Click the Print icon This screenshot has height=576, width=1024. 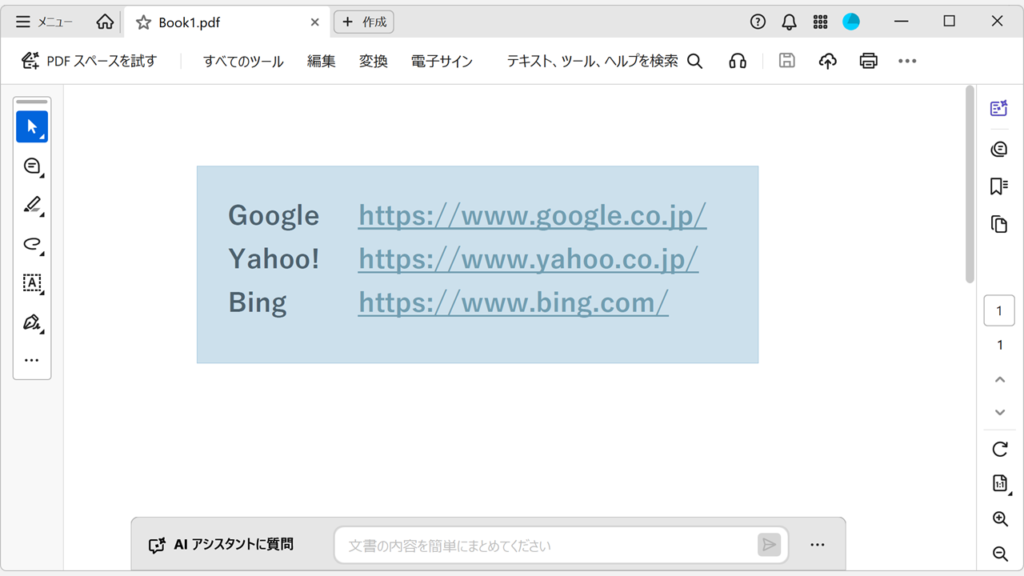[868, 61]
